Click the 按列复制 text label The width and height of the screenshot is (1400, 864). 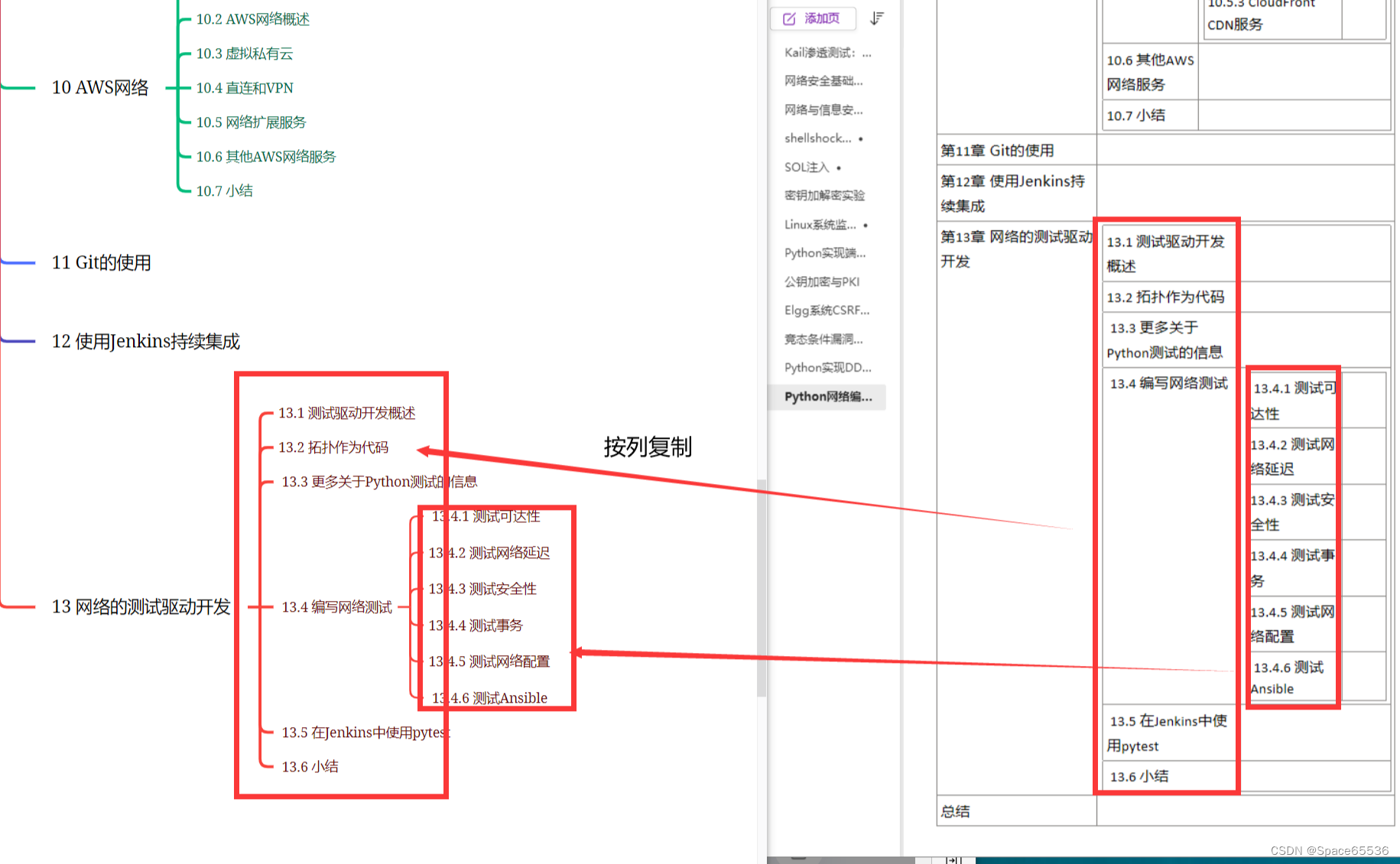click(x=648, y=447)
